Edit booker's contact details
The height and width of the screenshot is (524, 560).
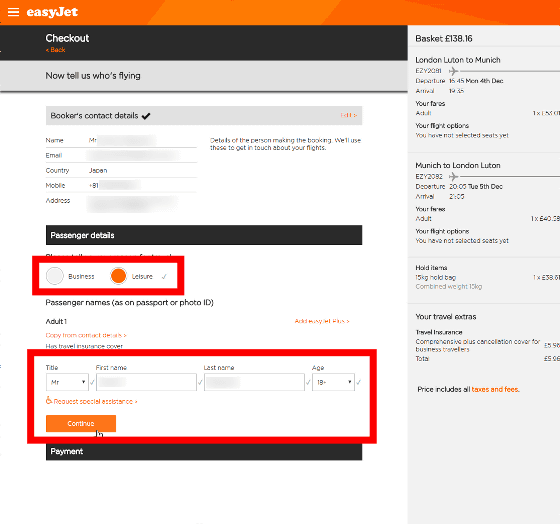pyautogui.click(x=348, y=115)
